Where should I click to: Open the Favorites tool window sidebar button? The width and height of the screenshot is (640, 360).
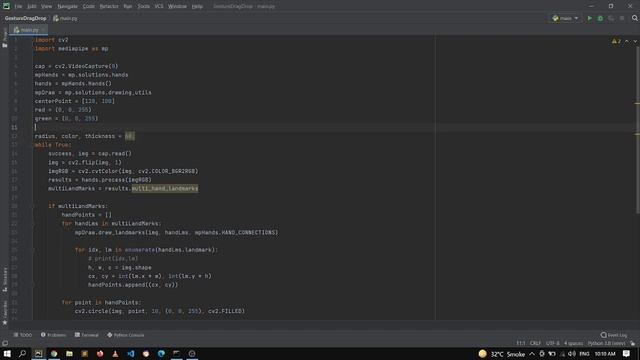pos(4,313)
